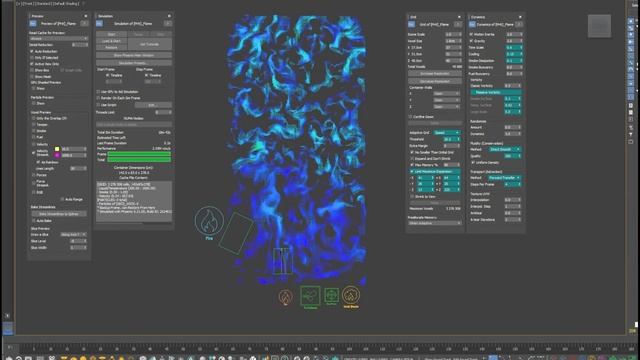The image size is (640, 360).
Task: Close the Grid floating panel
Action: 459,17
